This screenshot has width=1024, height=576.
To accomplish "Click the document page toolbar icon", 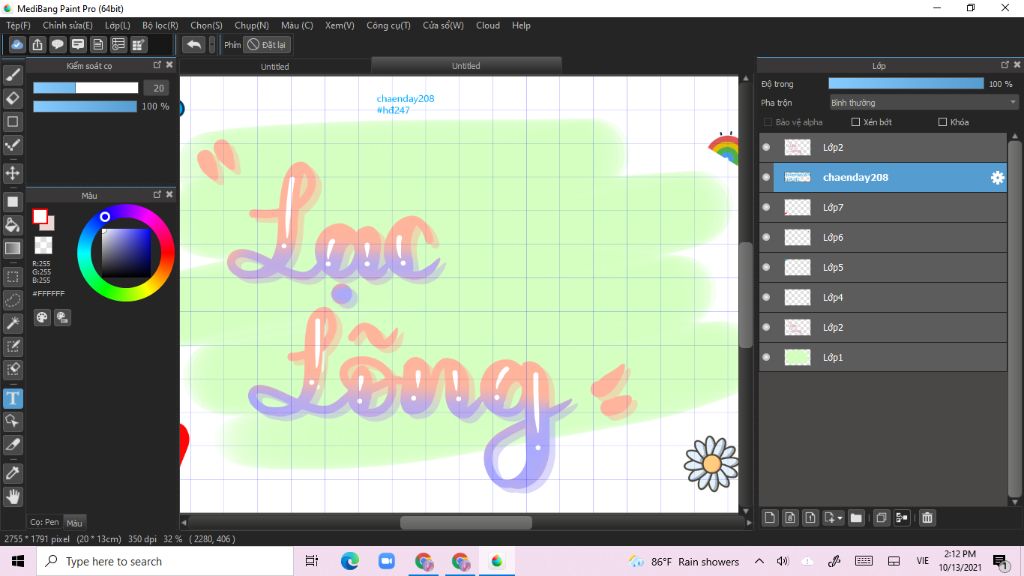I will (98, 44).
